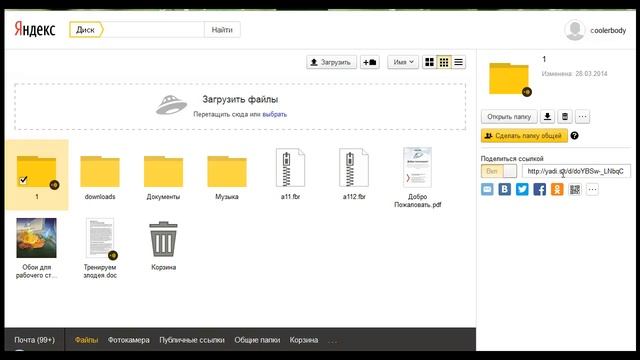Open Корзина tab in bottom bar
This screenshot has height=360, width=640.
(304, 340)
